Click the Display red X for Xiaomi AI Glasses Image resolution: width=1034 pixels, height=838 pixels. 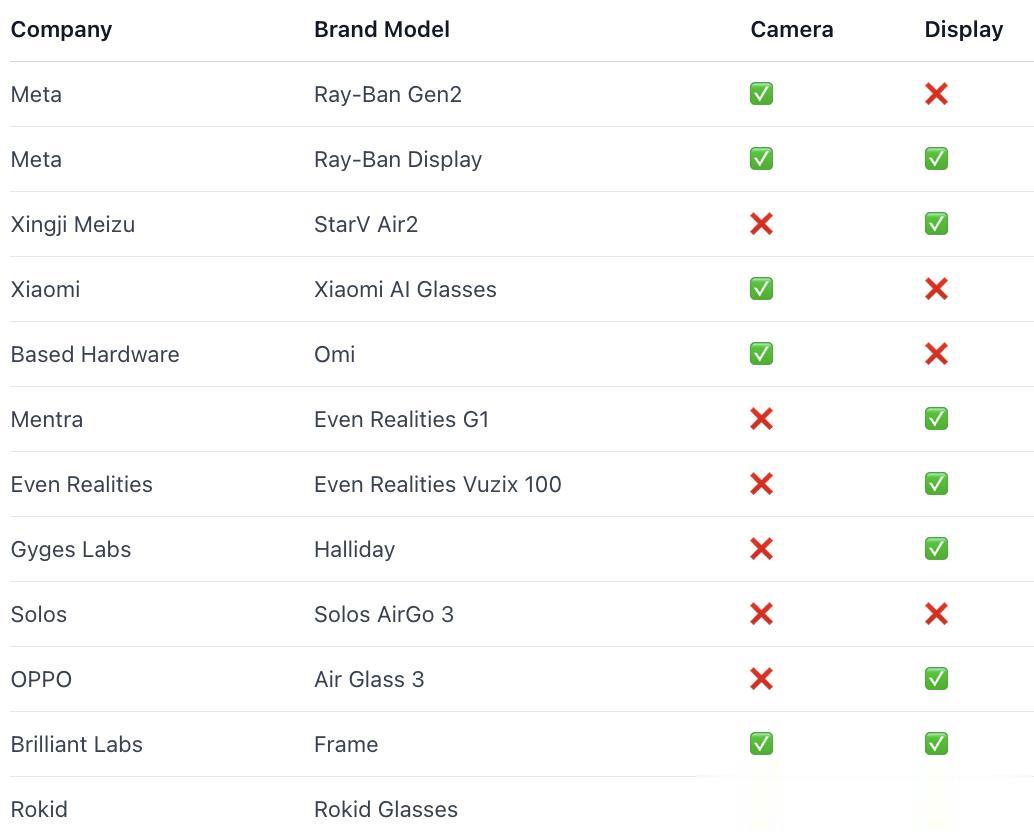(x=936, y=289)
